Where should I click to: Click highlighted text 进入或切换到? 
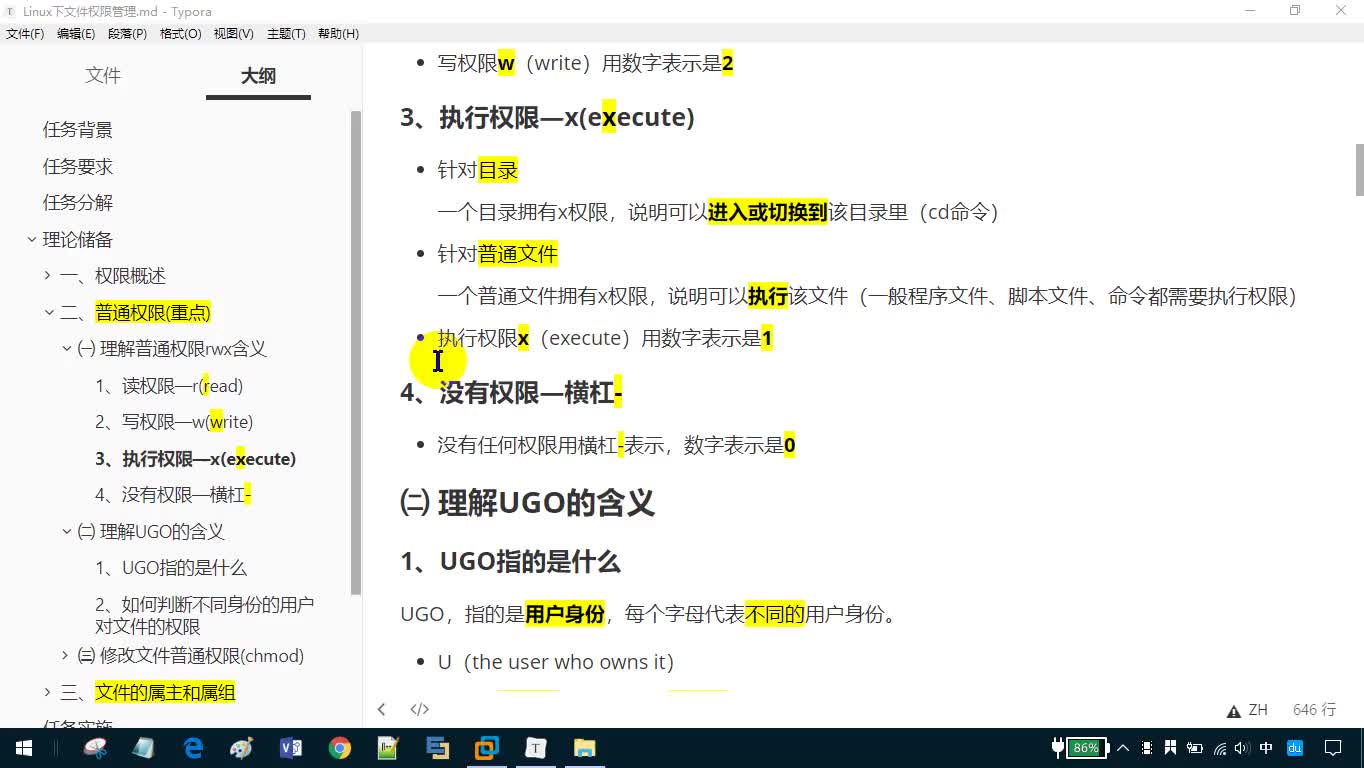click(767, 212)
